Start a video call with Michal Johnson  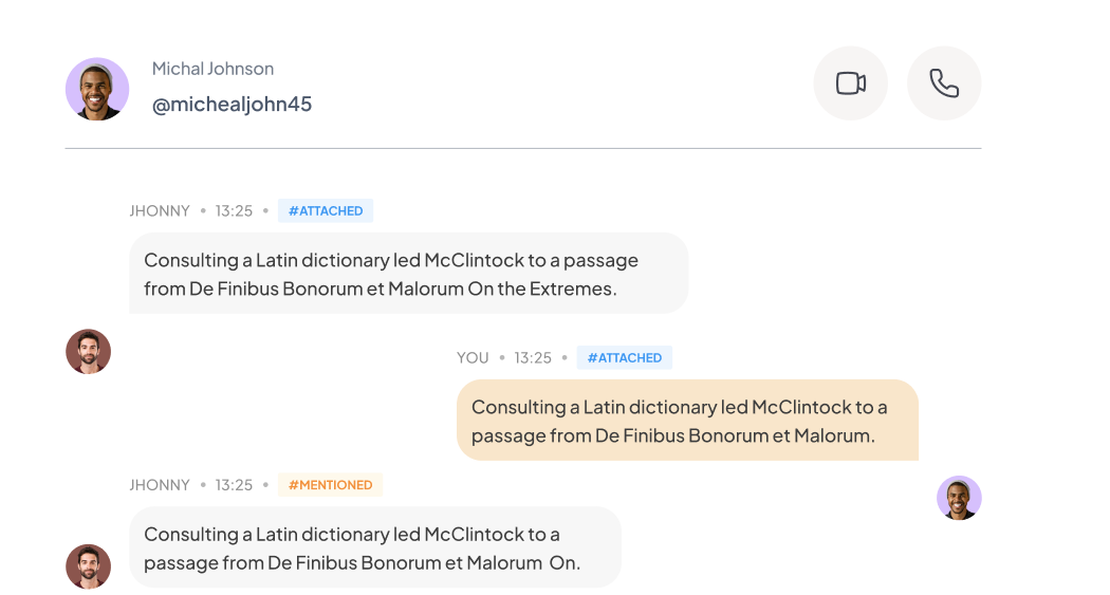pyautogui.click(x=850, y=83)
